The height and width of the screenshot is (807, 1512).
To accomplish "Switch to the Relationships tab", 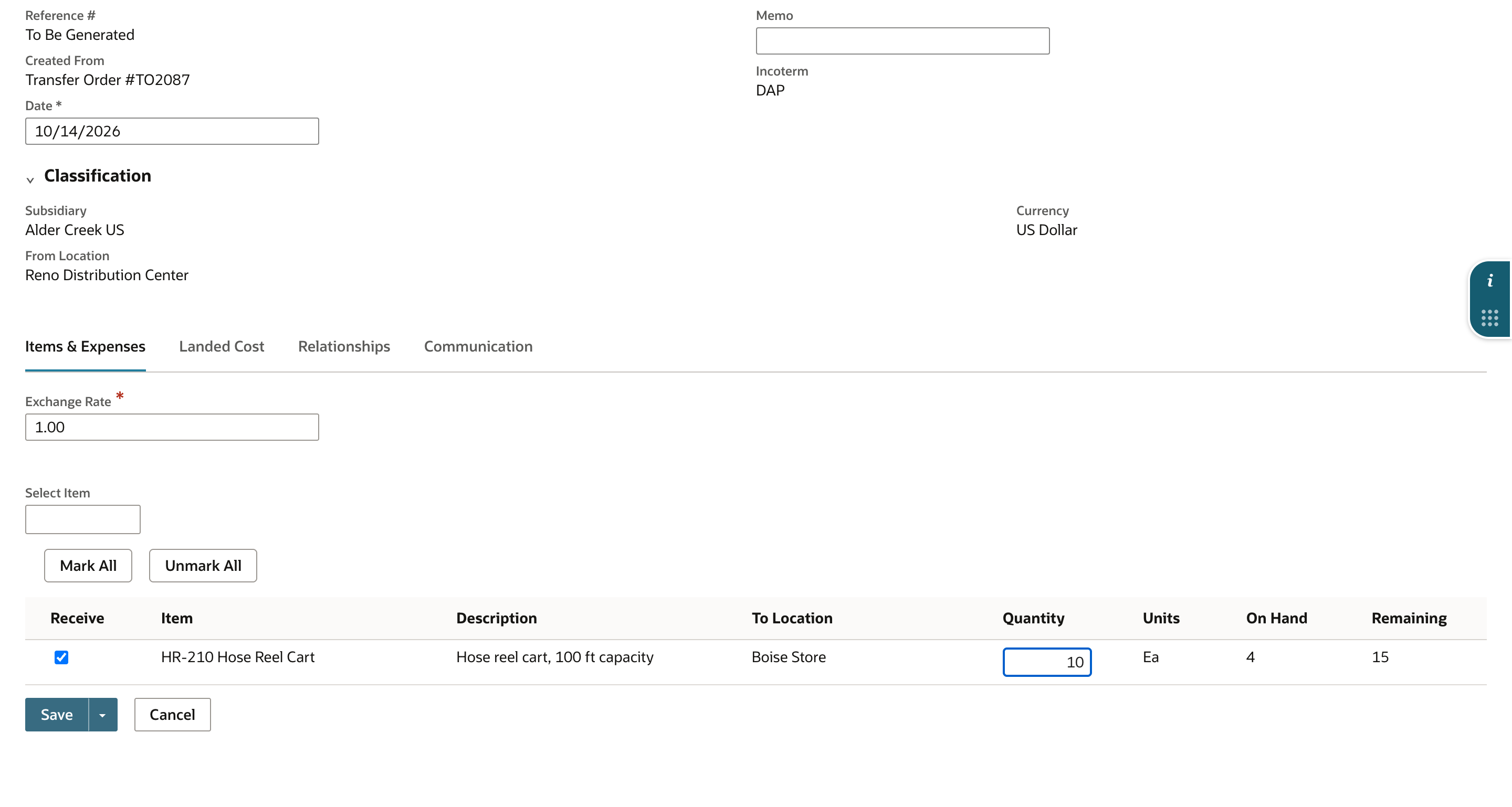I will click(x=344, y=347).
